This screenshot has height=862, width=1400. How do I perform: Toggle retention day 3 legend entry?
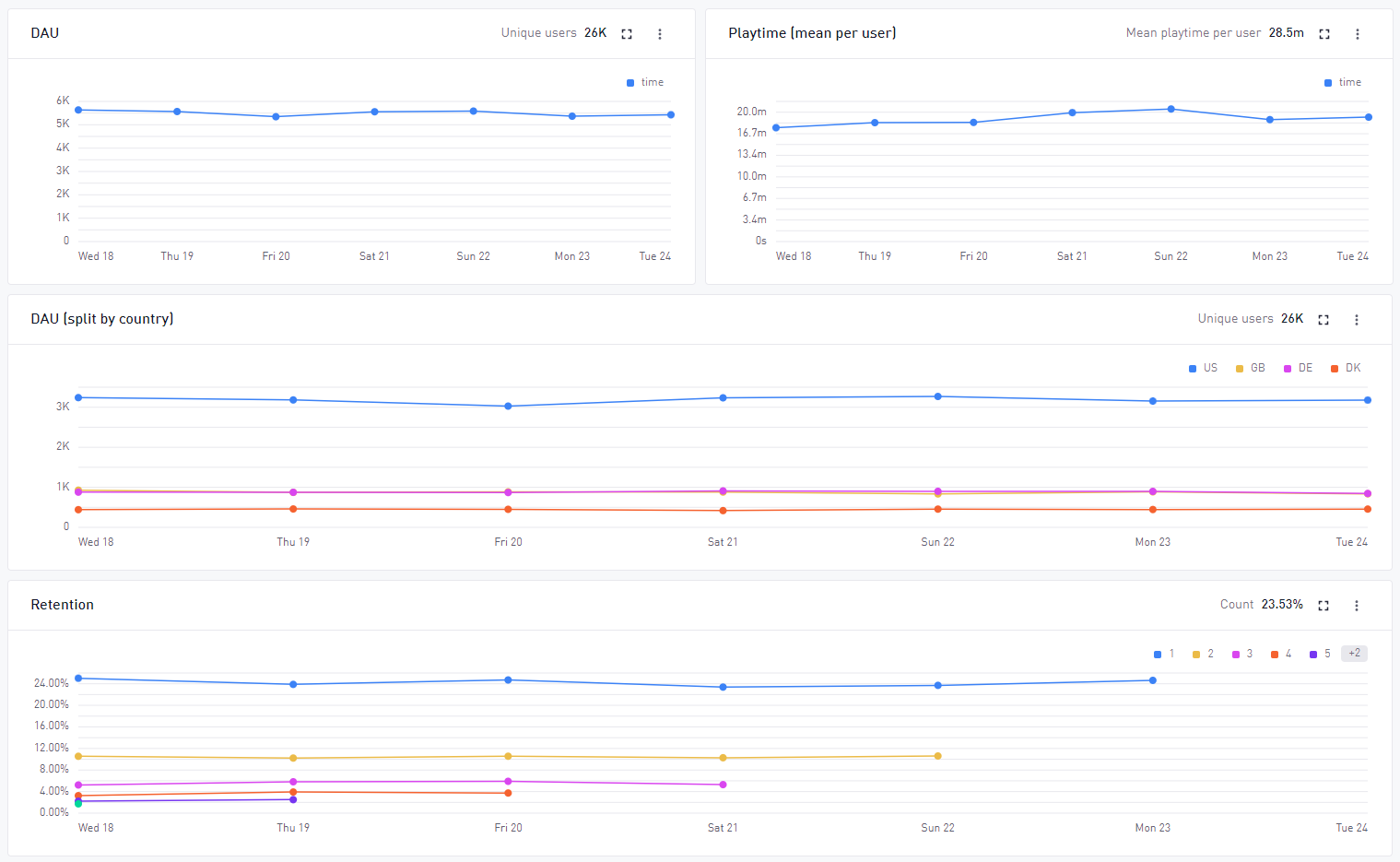pos(1242,654)
